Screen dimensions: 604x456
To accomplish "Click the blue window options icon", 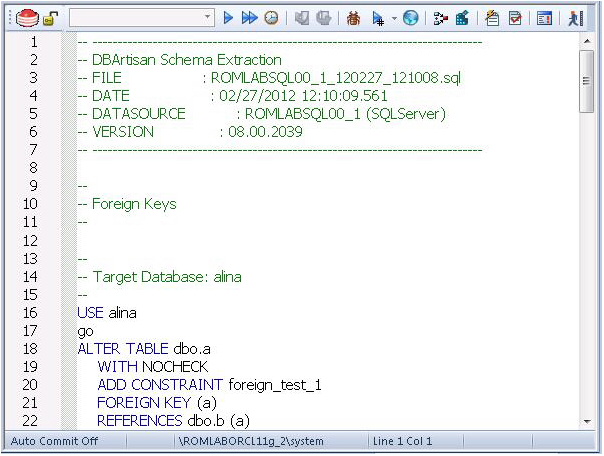I will coord(544,18).
